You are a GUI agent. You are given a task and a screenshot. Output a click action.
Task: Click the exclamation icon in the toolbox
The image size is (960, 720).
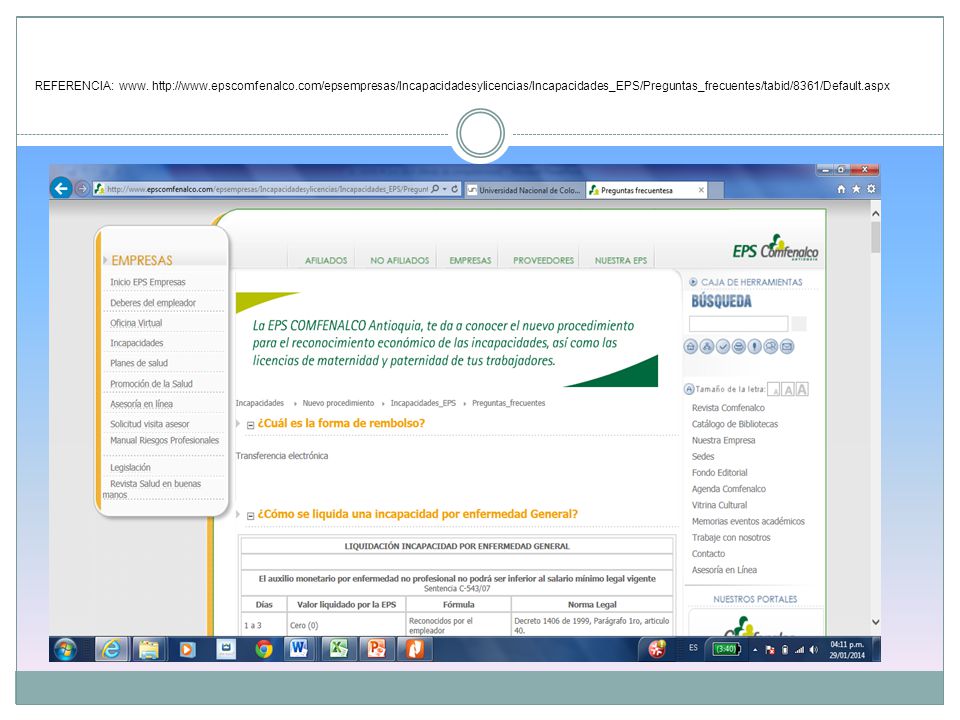[x=755, y=347]
